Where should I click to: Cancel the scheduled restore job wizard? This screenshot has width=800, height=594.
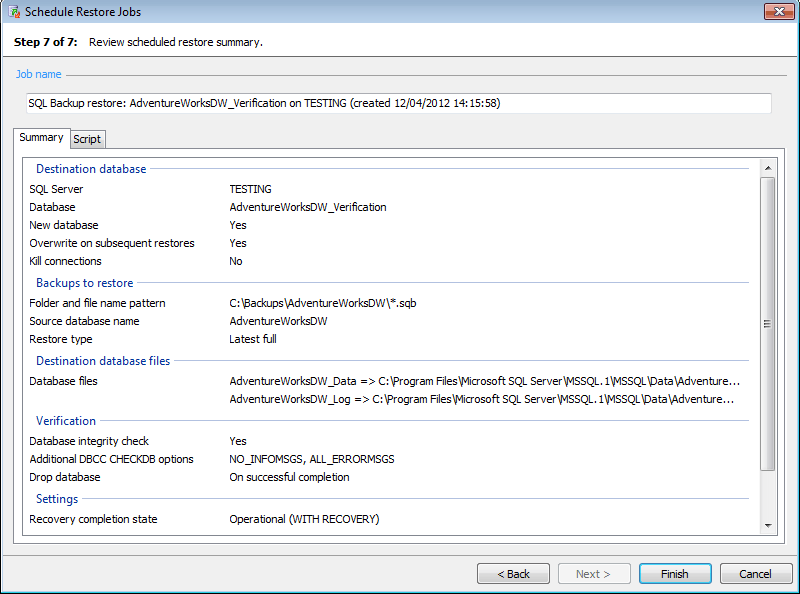(756, 573)
